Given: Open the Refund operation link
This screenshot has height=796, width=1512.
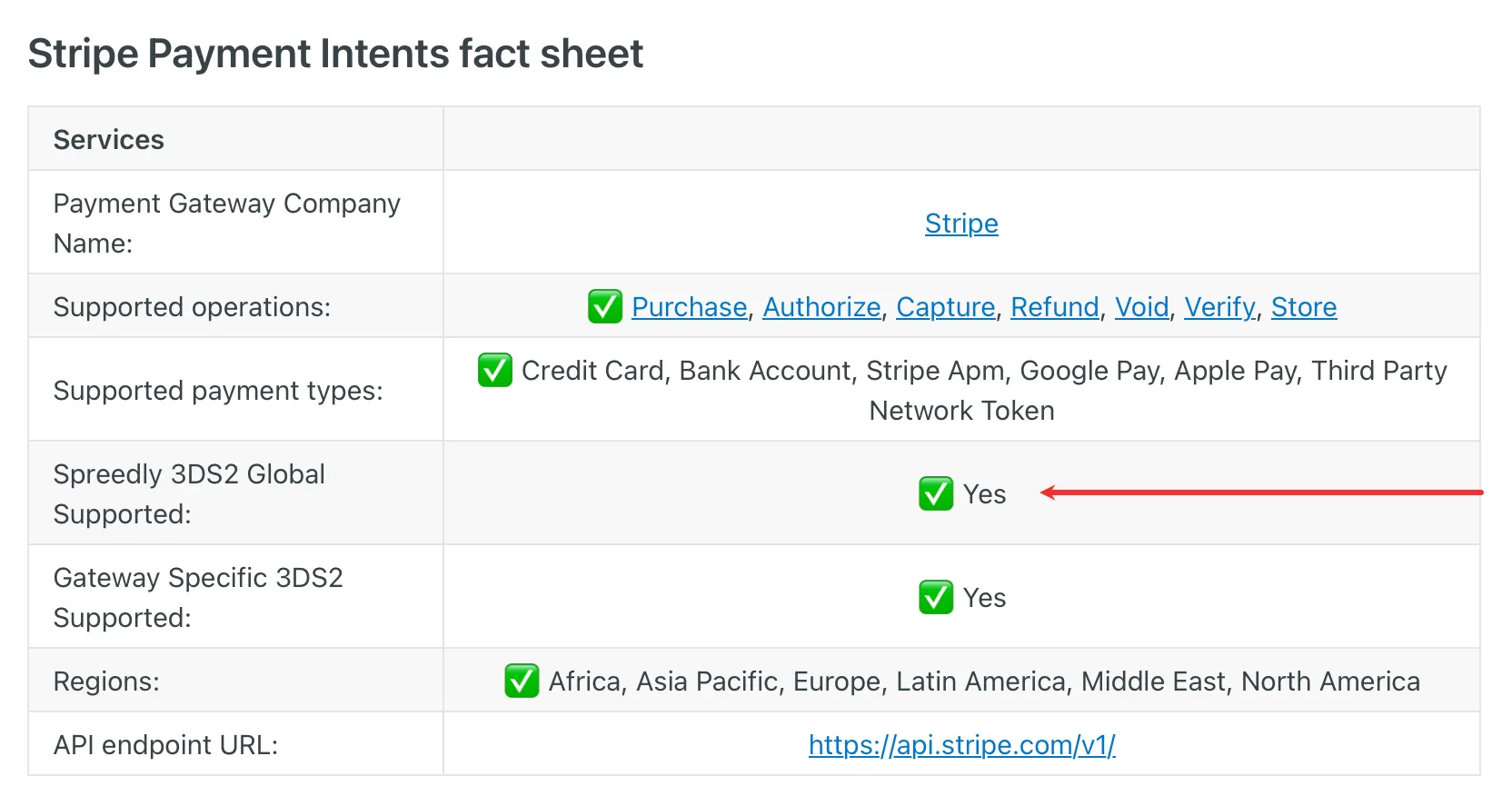Looking at the screenshot, I should point(1055,307).
